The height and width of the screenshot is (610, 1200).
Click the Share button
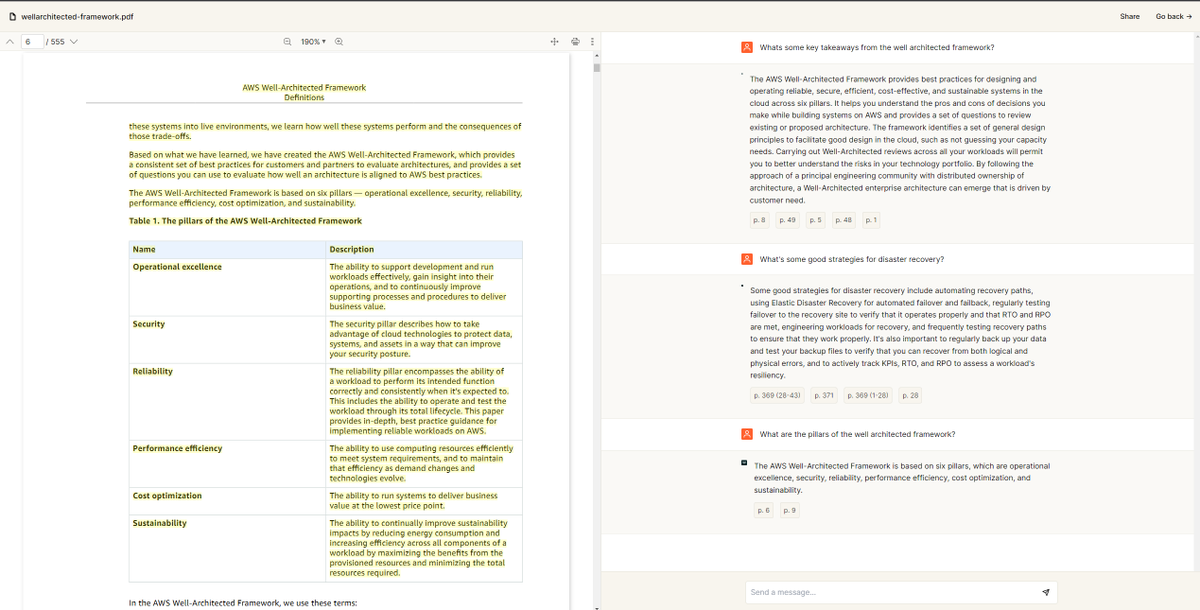pyautogui.click(x=1130, y=16)
